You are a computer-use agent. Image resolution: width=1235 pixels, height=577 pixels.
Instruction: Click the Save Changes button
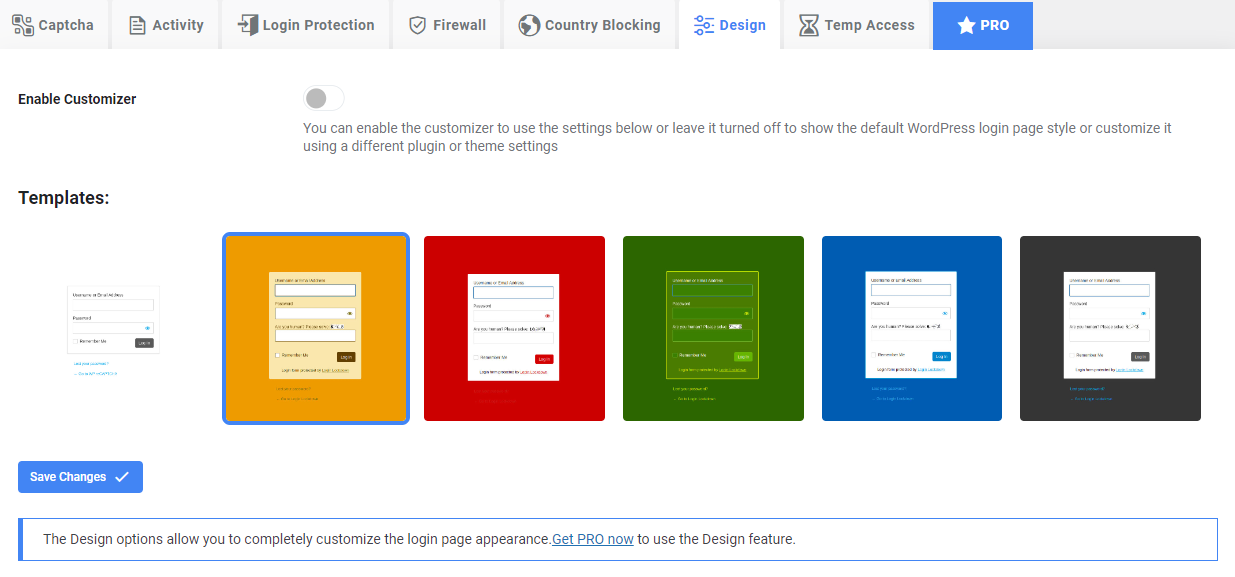[80, 477]
